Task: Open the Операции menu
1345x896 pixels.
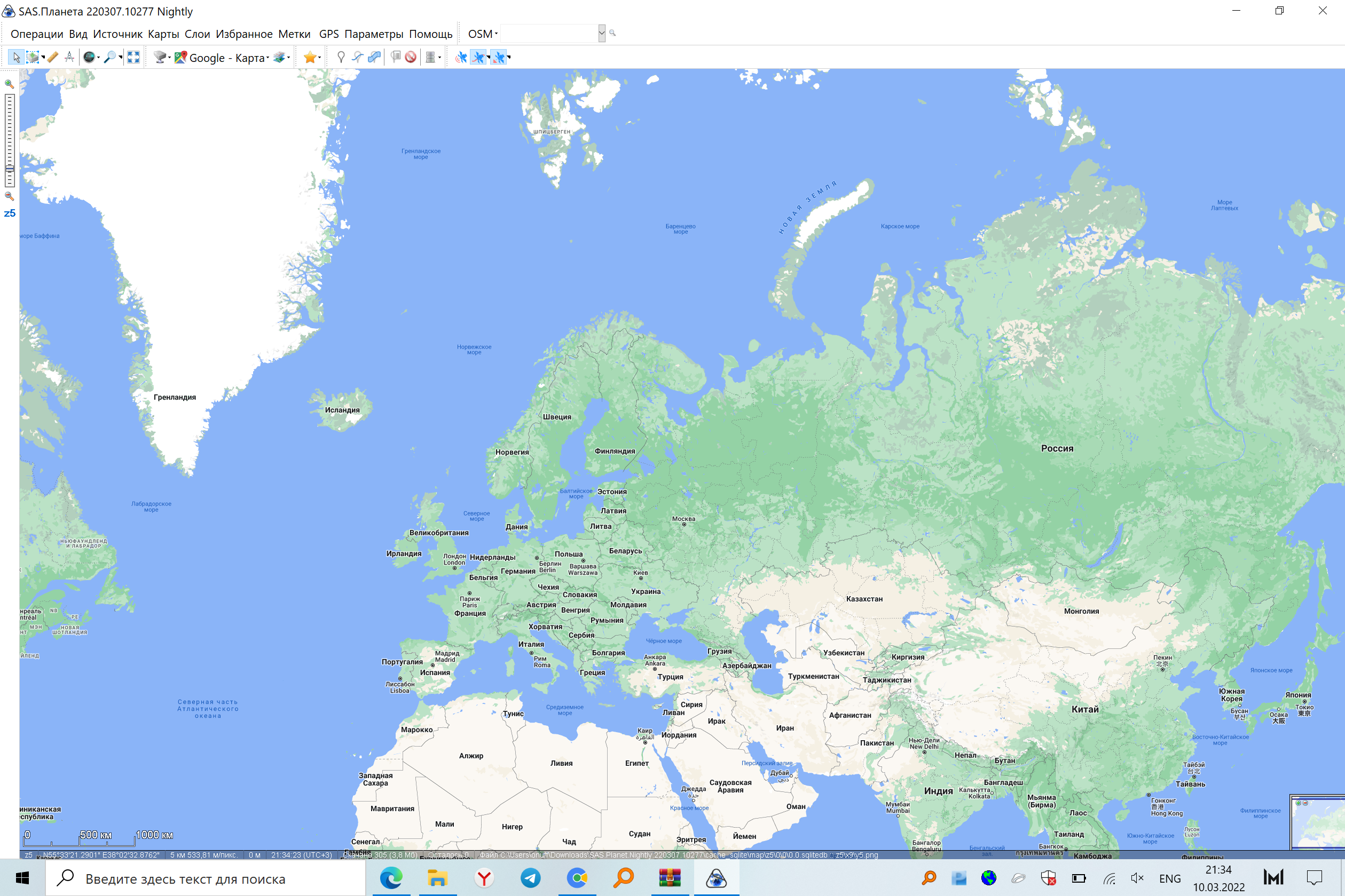Action: pyautogui.click(x=37, y=34)
